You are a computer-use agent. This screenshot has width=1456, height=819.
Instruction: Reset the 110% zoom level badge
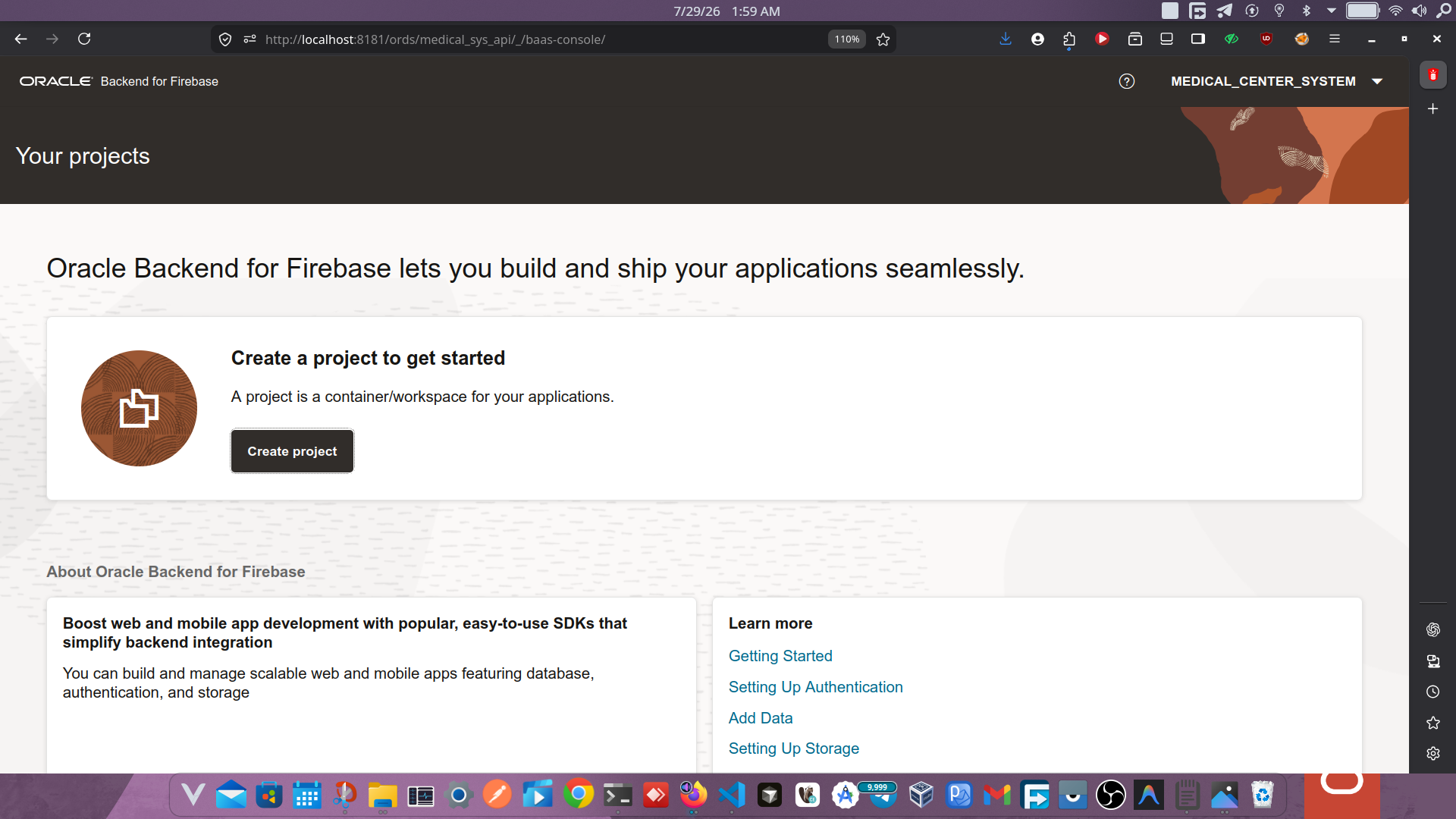click(847, 39)
